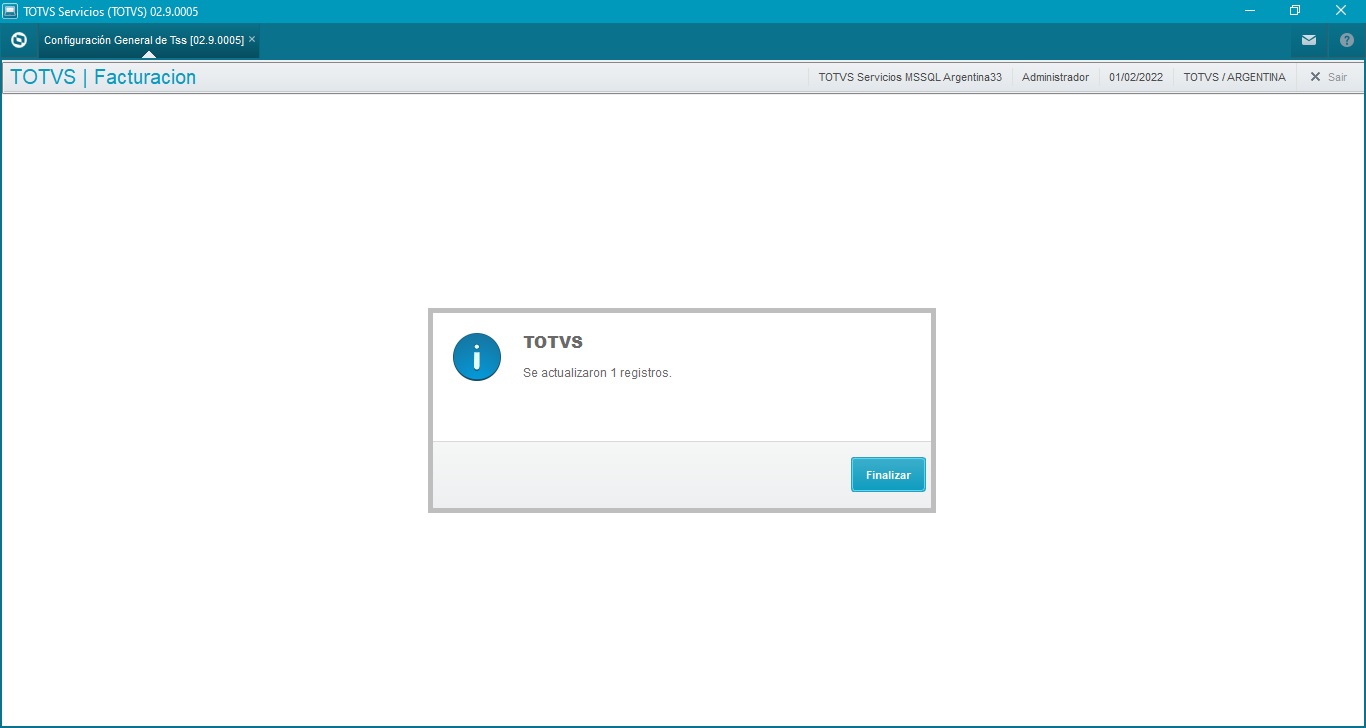This screenshot has width=1366, height=728.
Task: Click the TOTVS heading in the dialog
Action: (553, 342)
